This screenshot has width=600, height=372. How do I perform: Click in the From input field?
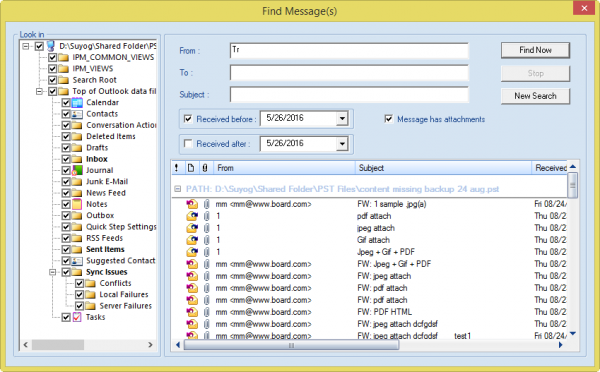point(349,51)
